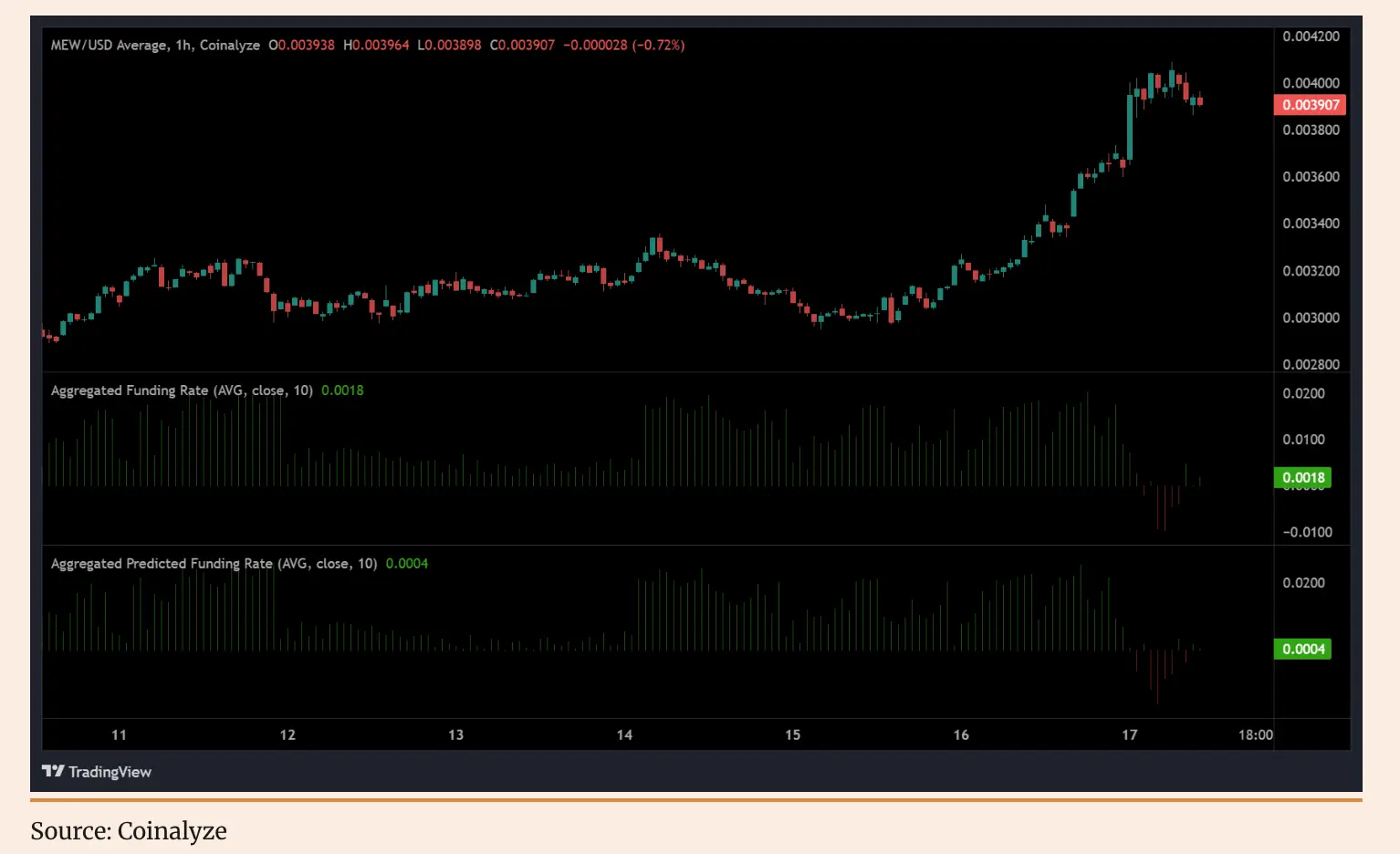Click the close value C0.003907 in the legend
This screenshot has width=1400, height=854.
tap(522, 45)
